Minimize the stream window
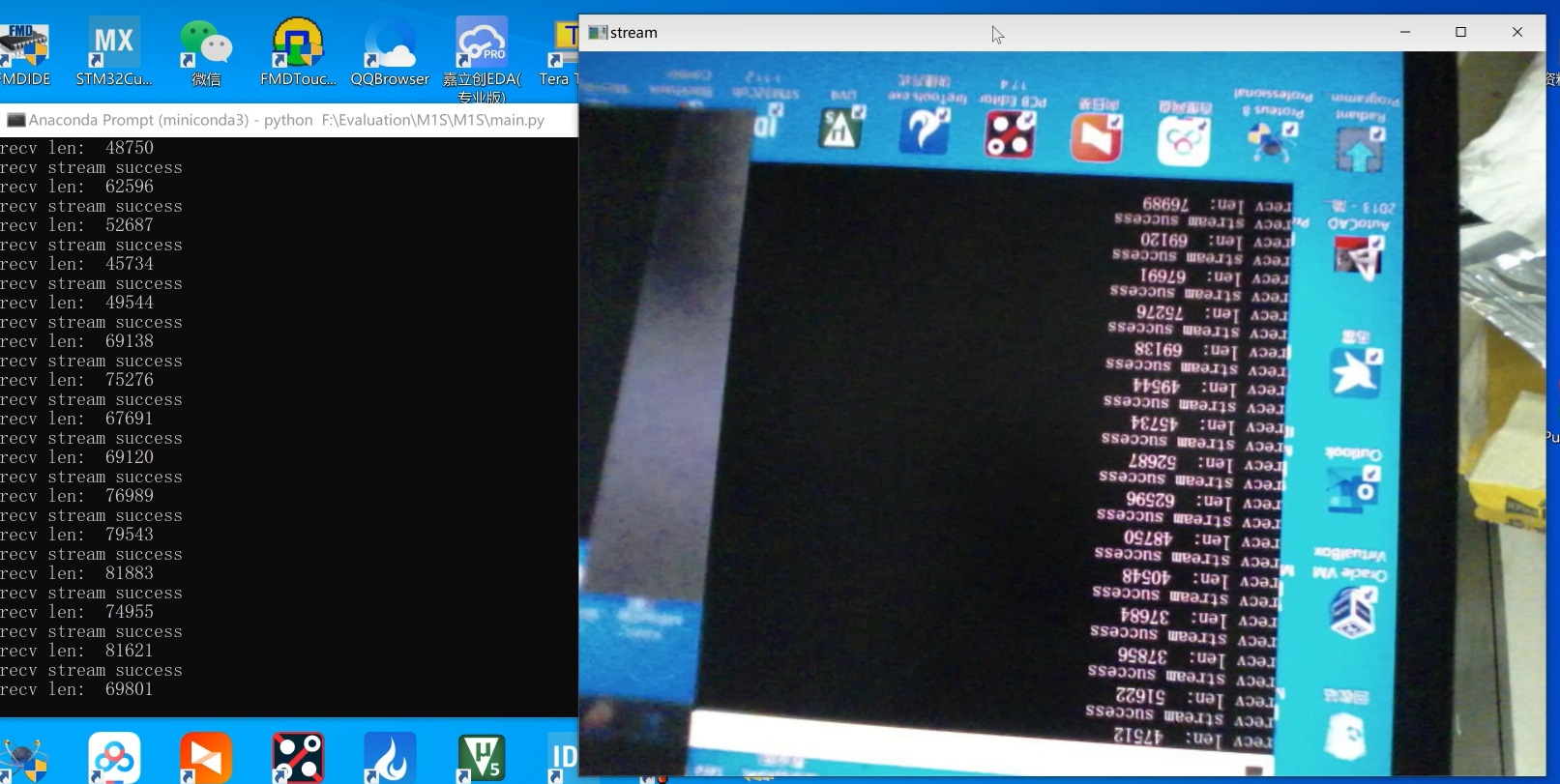1560x784 pixels. (1405, 32)
